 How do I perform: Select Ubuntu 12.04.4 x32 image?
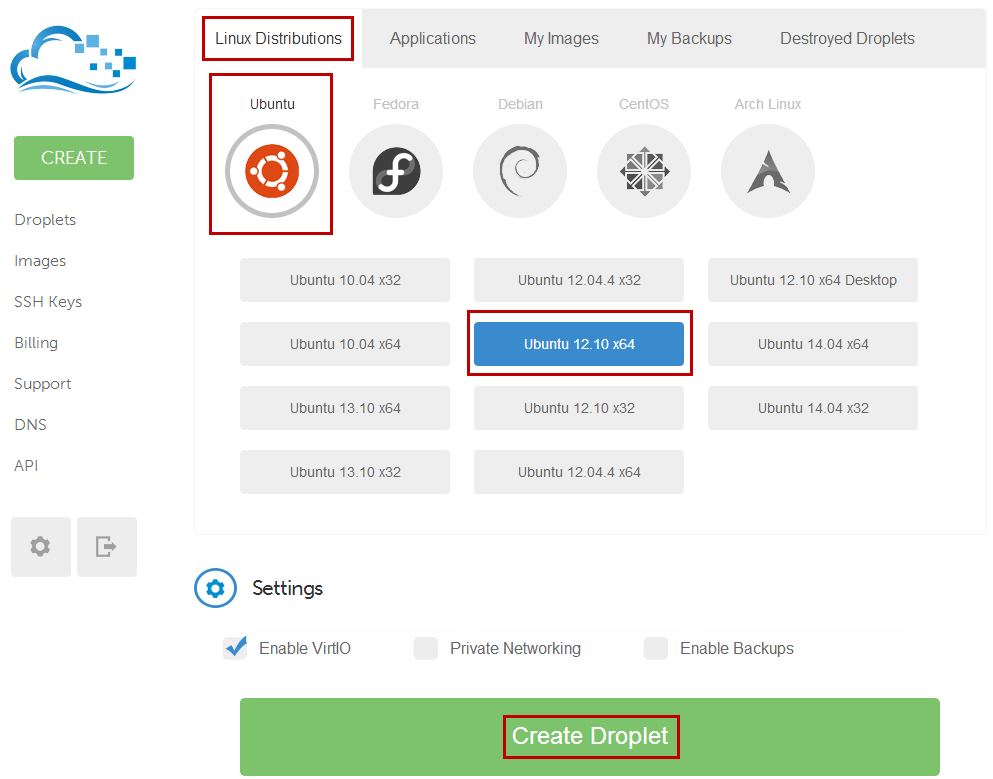[579, 280]
